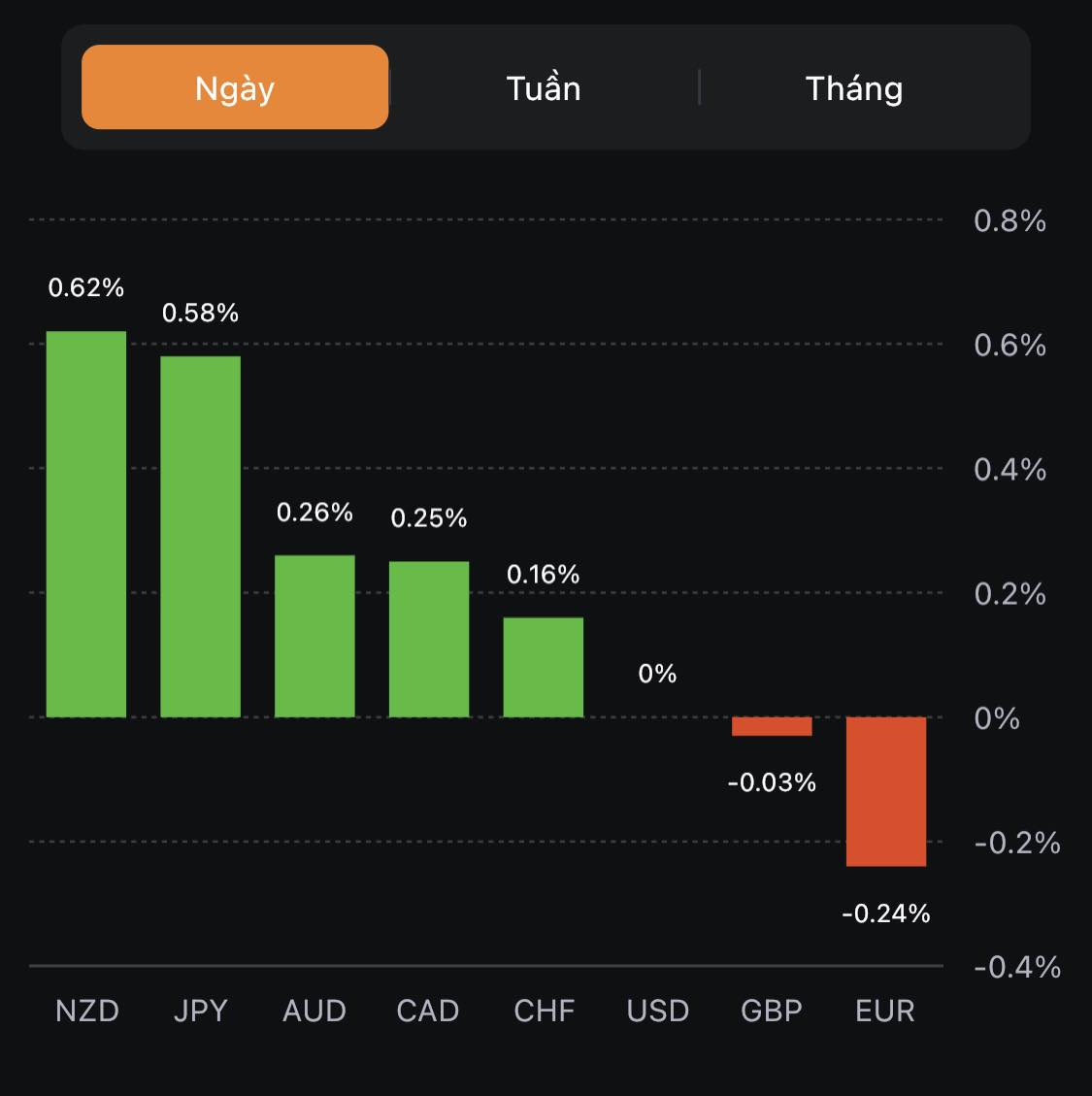Select the red EUR bar
Viewport: 1092px width, 1096px height.
(x=886, y=791)
